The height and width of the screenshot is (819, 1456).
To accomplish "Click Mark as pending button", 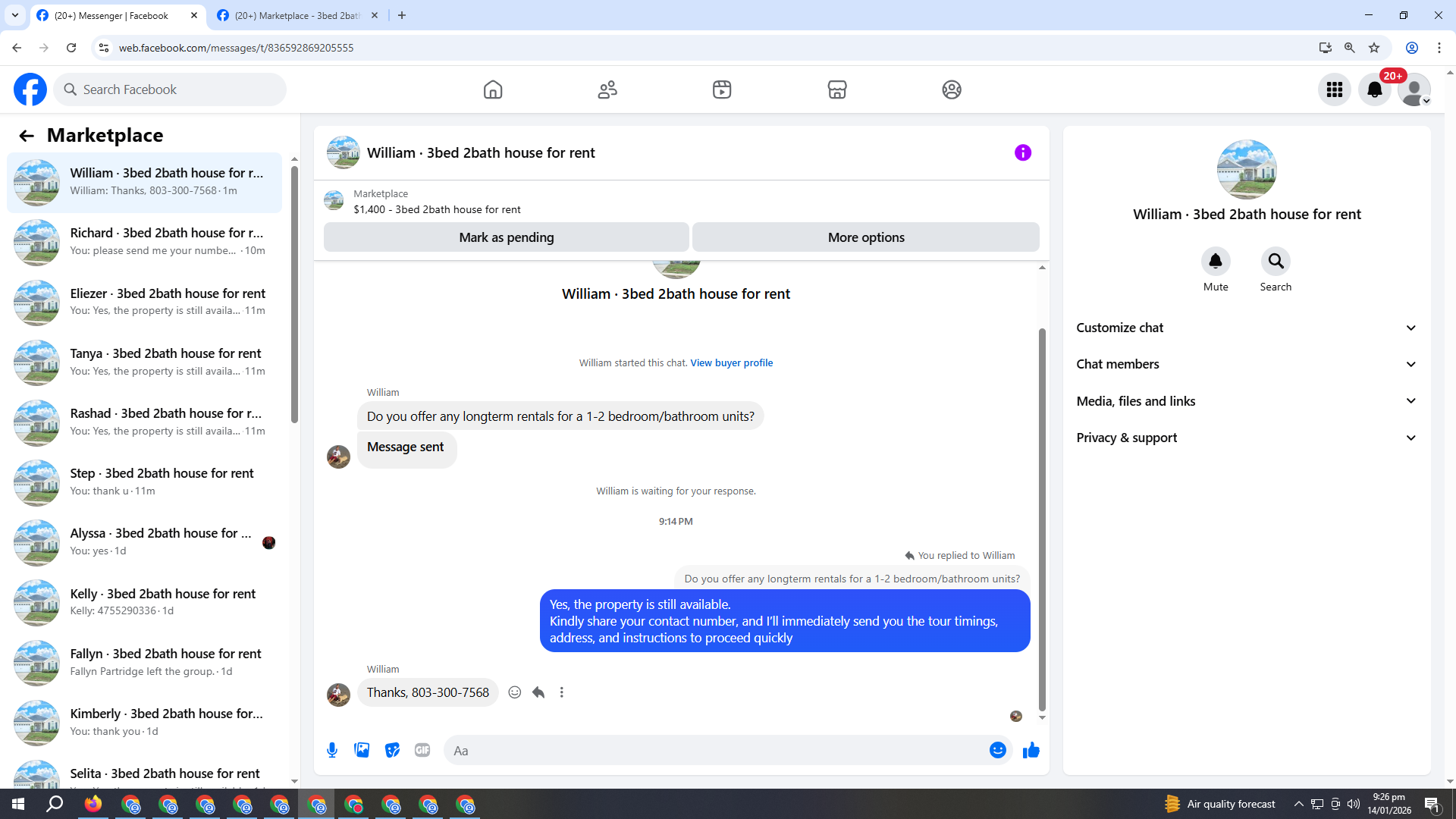I will [x=506, y=237].
